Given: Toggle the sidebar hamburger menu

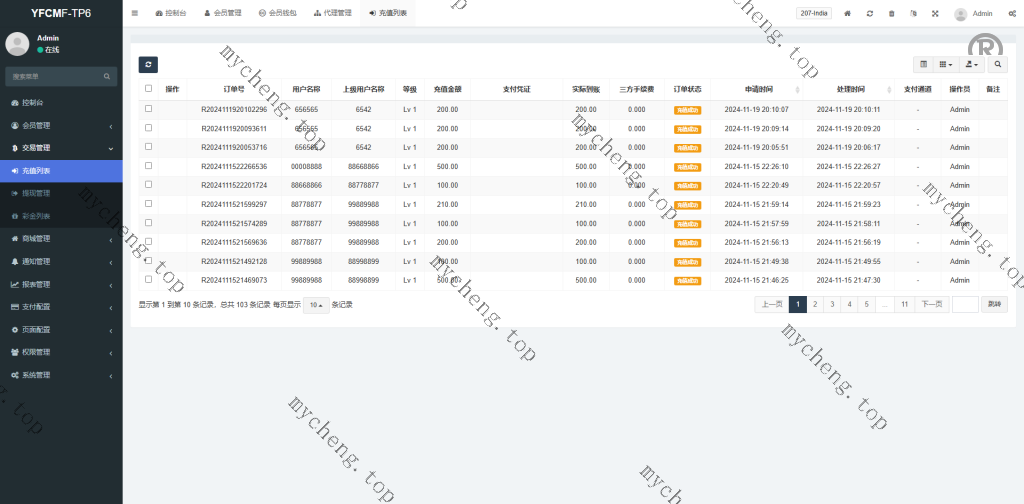Looking at the screenshot, I should [135, 13].
